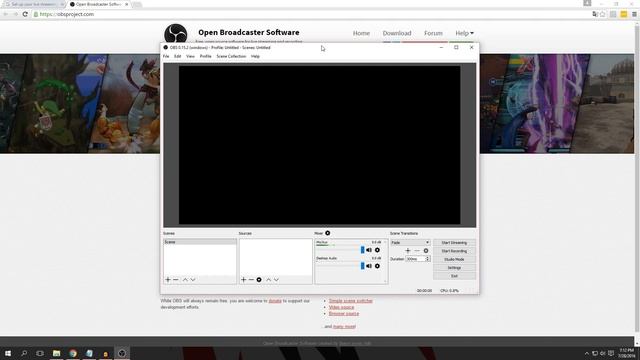The height and width of the screenshot is (360, 640).
Task: Open the OBS View menu
Action: 190,56
